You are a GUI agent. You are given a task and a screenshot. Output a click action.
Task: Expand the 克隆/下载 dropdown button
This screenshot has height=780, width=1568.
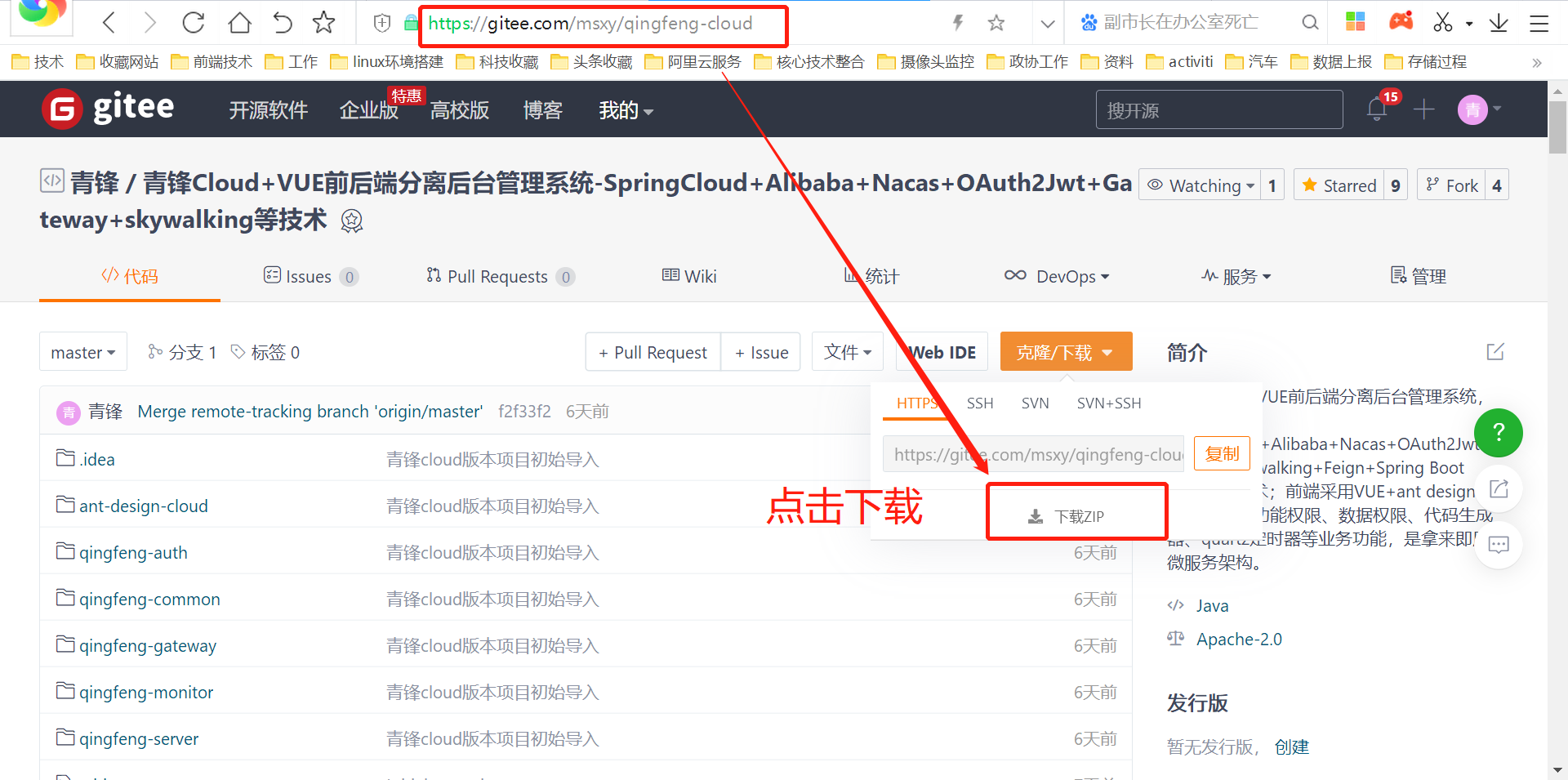coord(1066,352)
